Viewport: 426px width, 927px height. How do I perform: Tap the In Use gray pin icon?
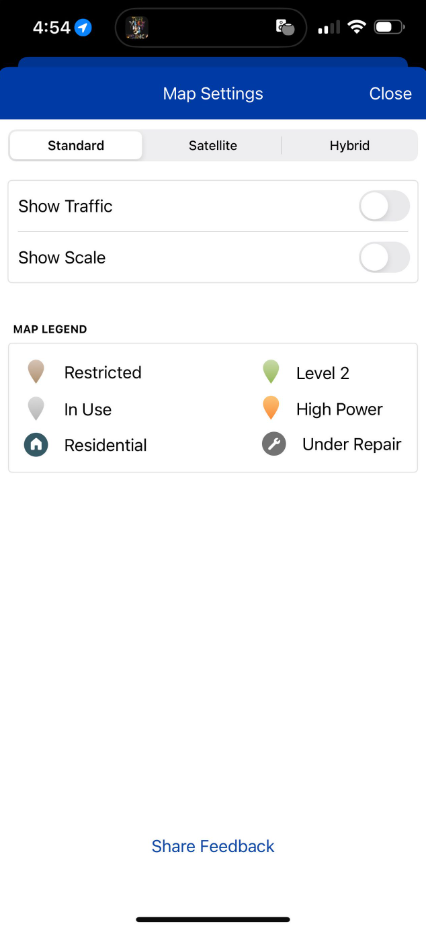pyautogui.click(x=36, y=409)
